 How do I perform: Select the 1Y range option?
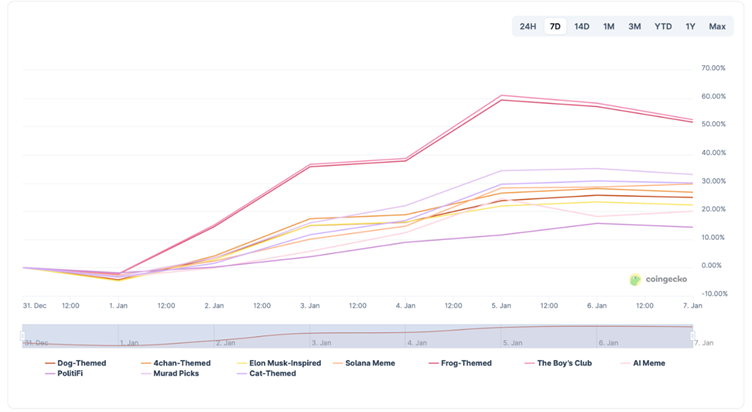[690, 26]
